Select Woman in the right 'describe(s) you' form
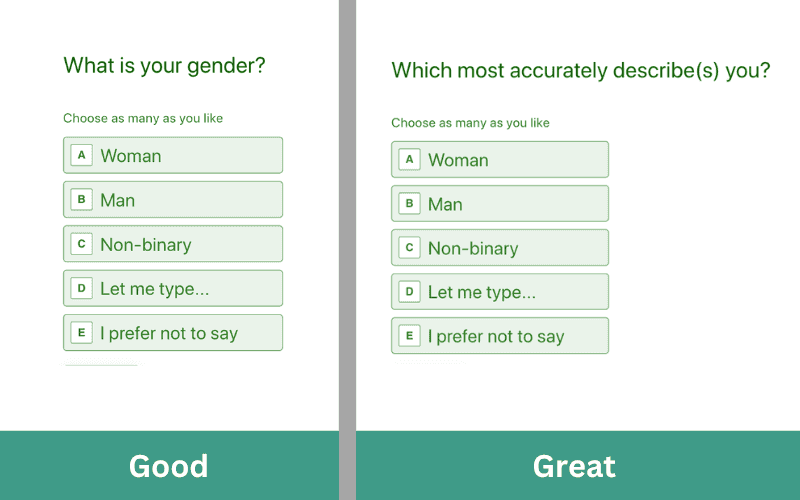This screenshot has height=500, width=800. (x=499, y=160)
